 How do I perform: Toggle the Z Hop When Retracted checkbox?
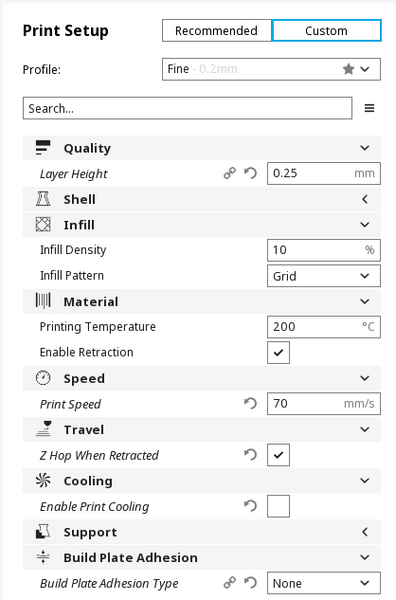coord(278,455)
